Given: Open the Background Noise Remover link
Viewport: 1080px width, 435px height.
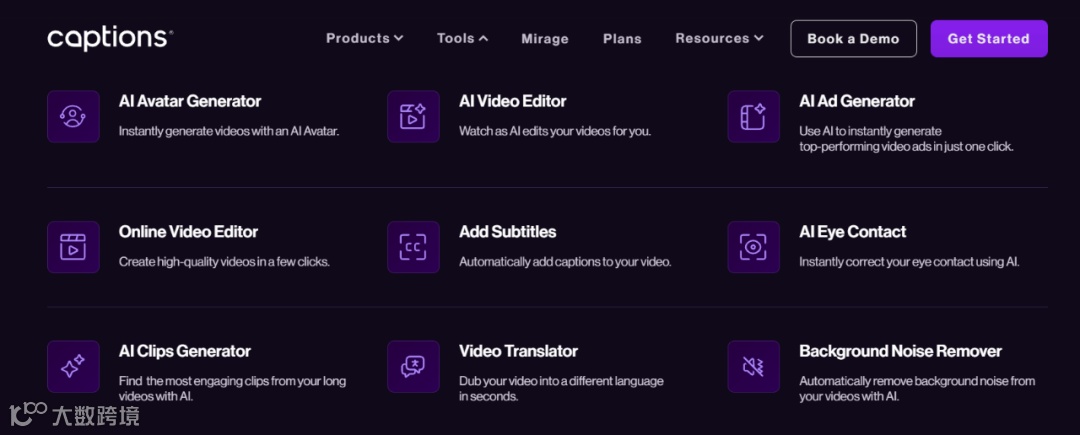Looking at the screenshot, I should [900, 351].
